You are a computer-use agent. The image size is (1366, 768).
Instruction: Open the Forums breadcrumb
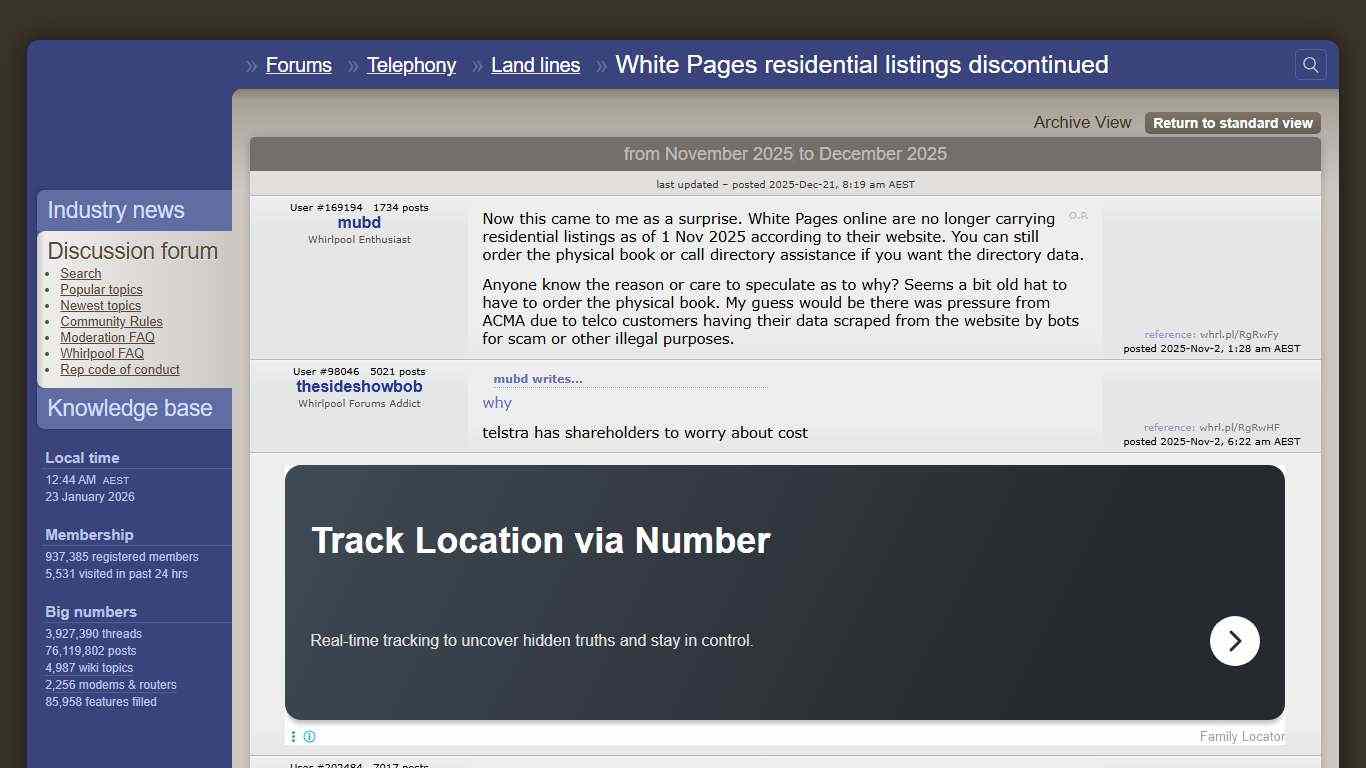(x=298, y=65)
